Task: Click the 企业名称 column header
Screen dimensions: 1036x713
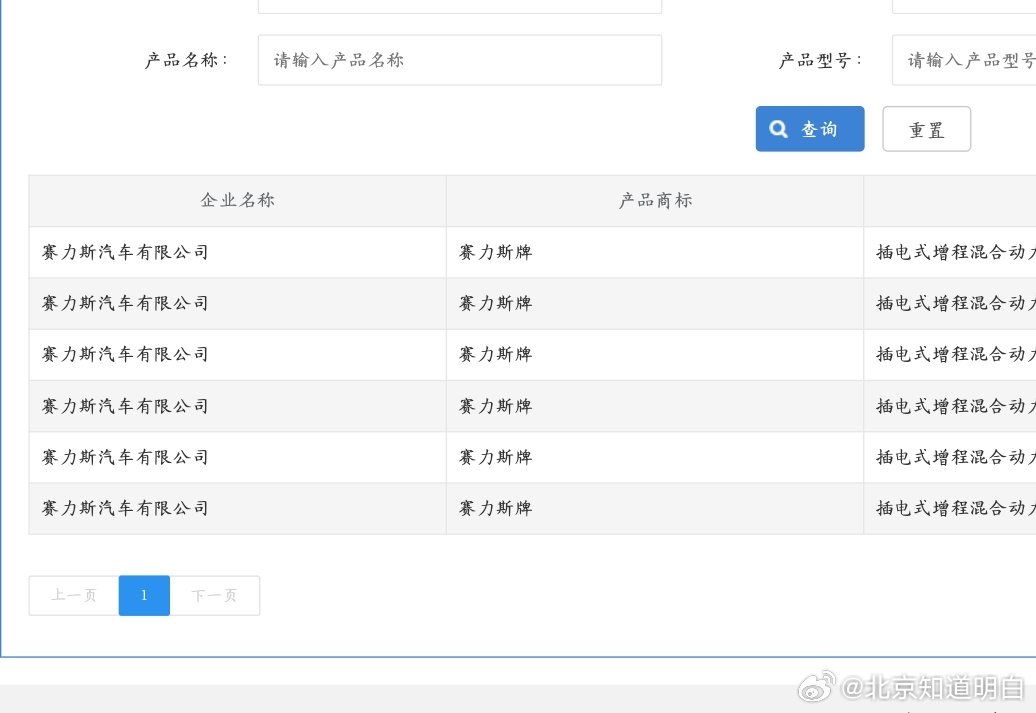Action: (236, 200)
